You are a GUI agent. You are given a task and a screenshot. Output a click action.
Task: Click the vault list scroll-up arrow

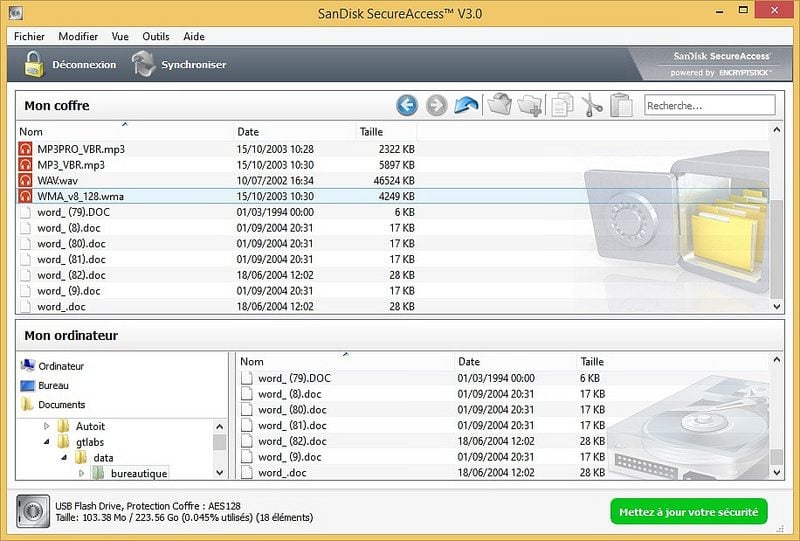click(777, 130)
